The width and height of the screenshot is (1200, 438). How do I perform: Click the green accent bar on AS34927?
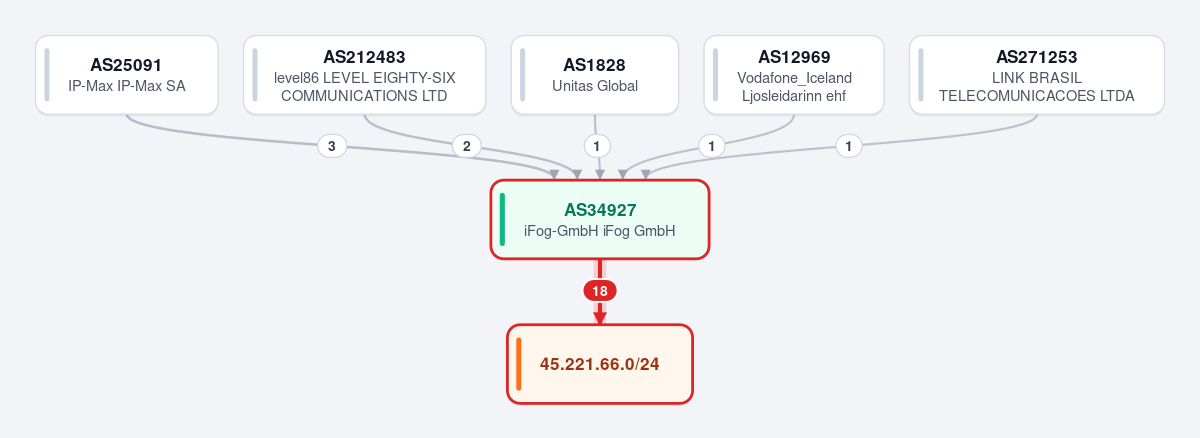502,219
